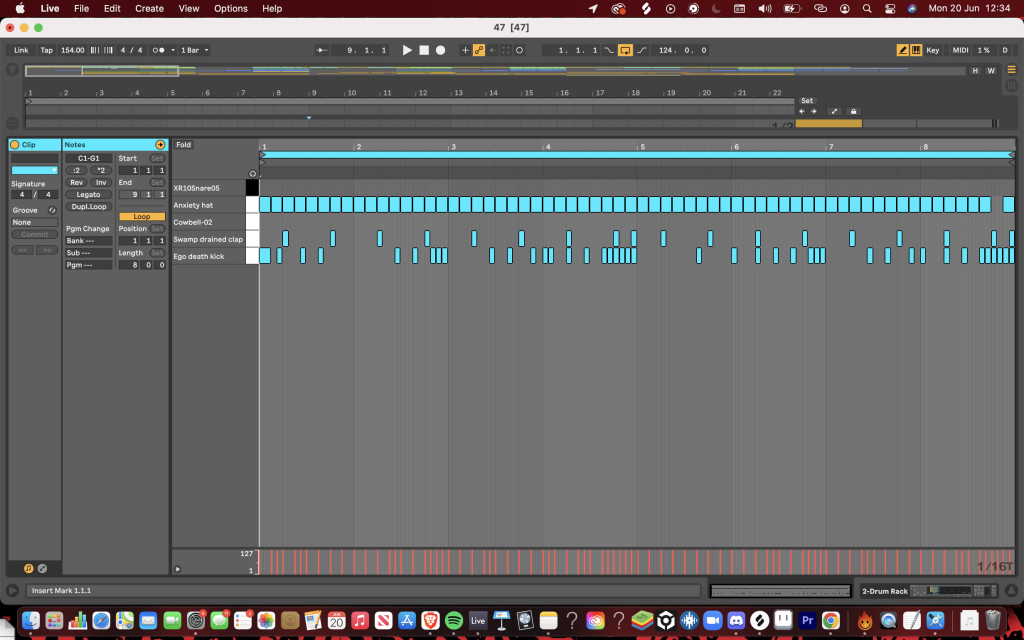Toggle MIDI editor preview headphone icon
Screen dimensions: 1024x640
click(253, 174)
